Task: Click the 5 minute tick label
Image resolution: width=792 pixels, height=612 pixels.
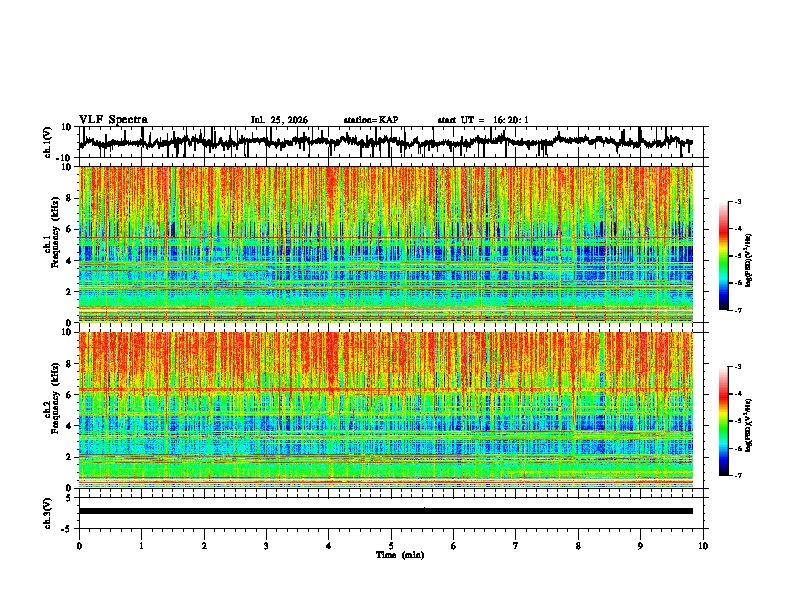Action: coord(391,546)
